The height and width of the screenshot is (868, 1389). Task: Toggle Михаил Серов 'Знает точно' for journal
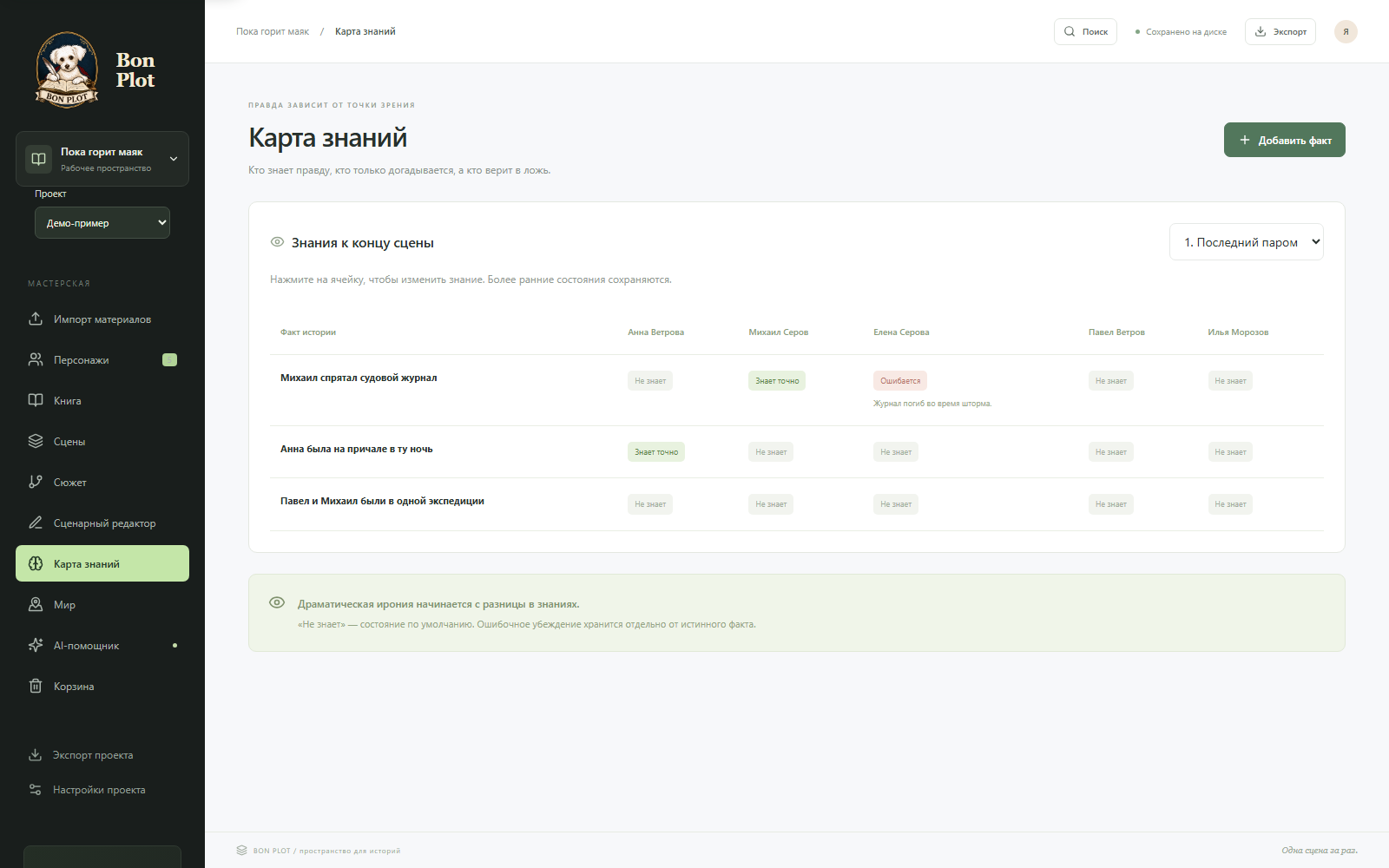coord(777,381)
